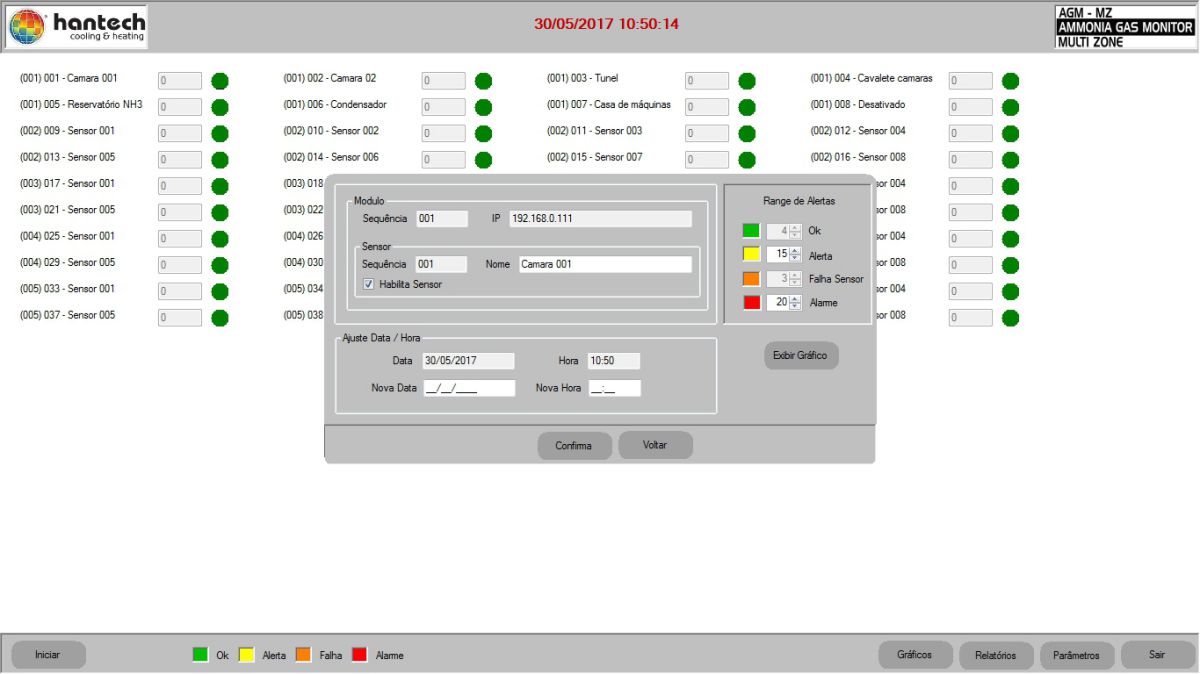The width and height of the screenshot is (1200, 674).
Task: Open the Relatórios section in the bottom bar
Action: coord(995,655)
